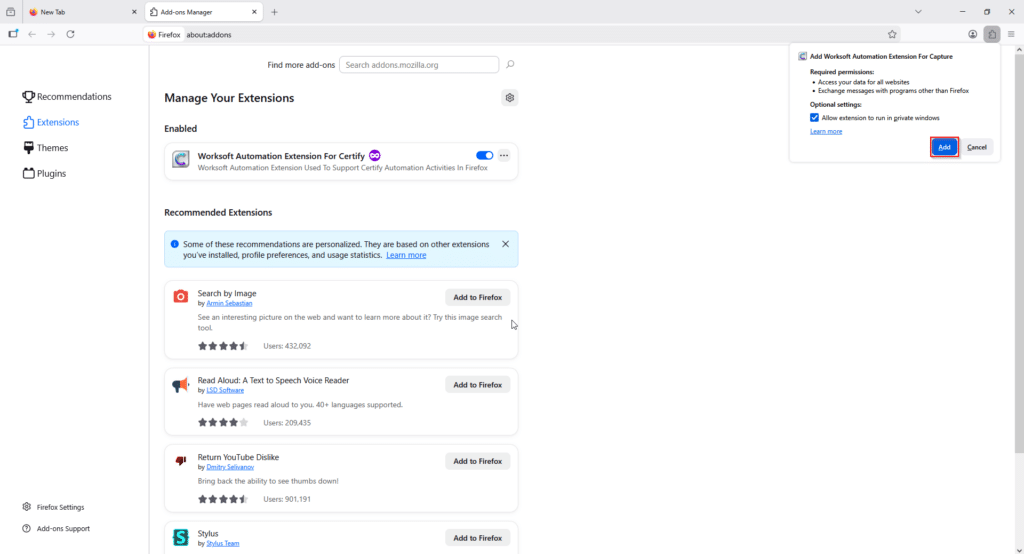Click the about:addons address bar
Screen dimensions: 1024x554
click(522, 35)
